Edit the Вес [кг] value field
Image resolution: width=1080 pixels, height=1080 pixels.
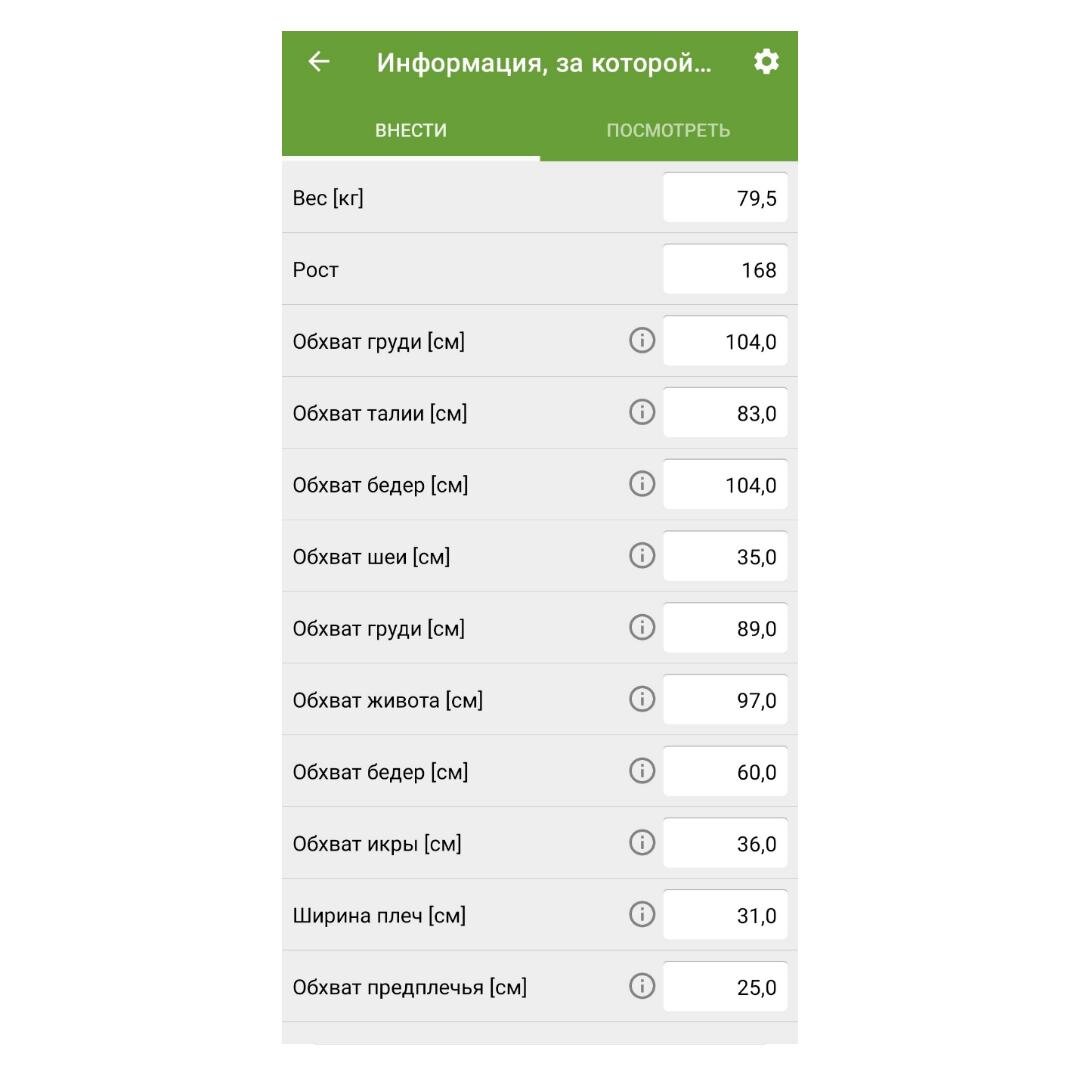coord(725,198)
